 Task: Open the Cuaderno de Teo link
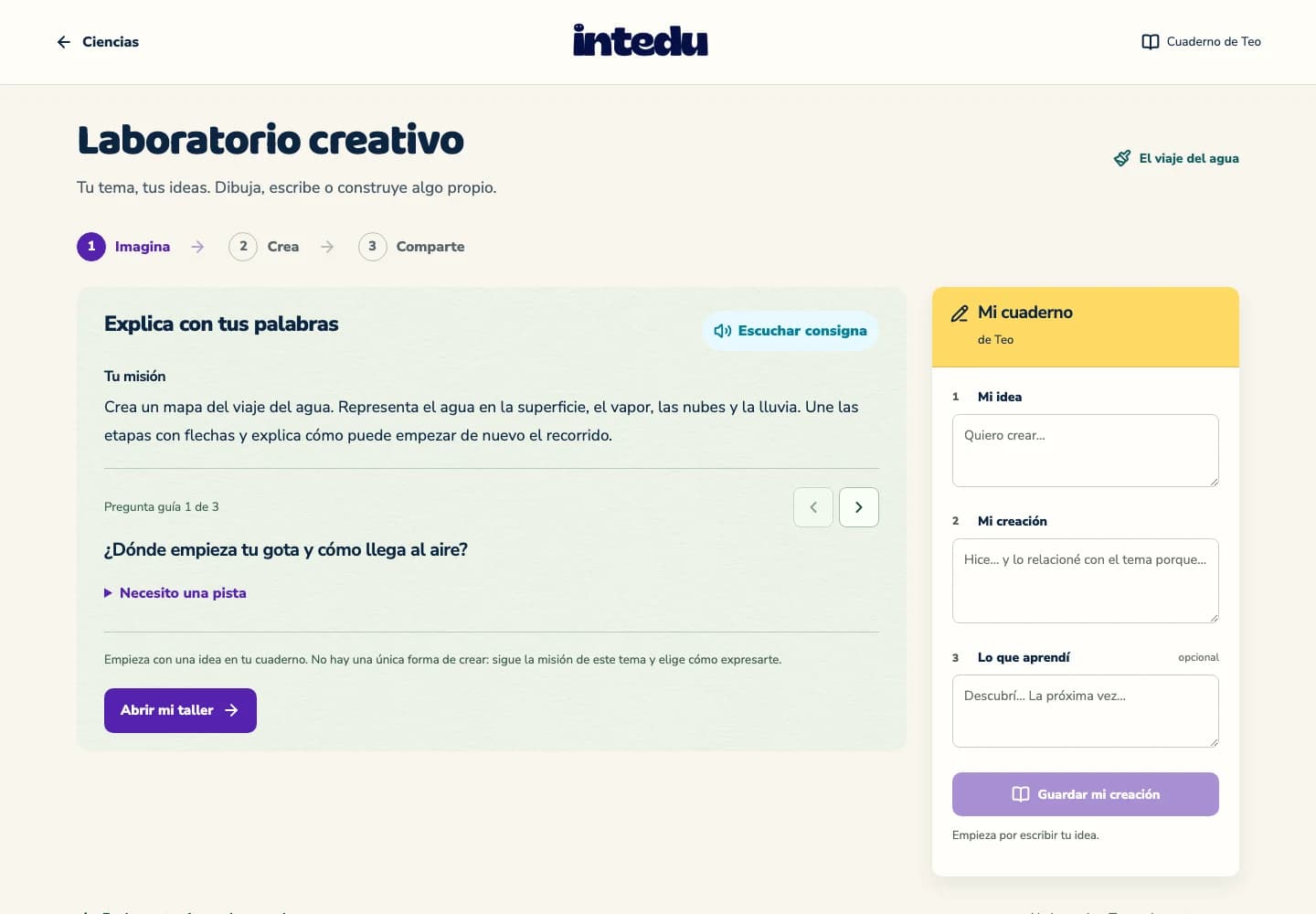point(1202,42)
